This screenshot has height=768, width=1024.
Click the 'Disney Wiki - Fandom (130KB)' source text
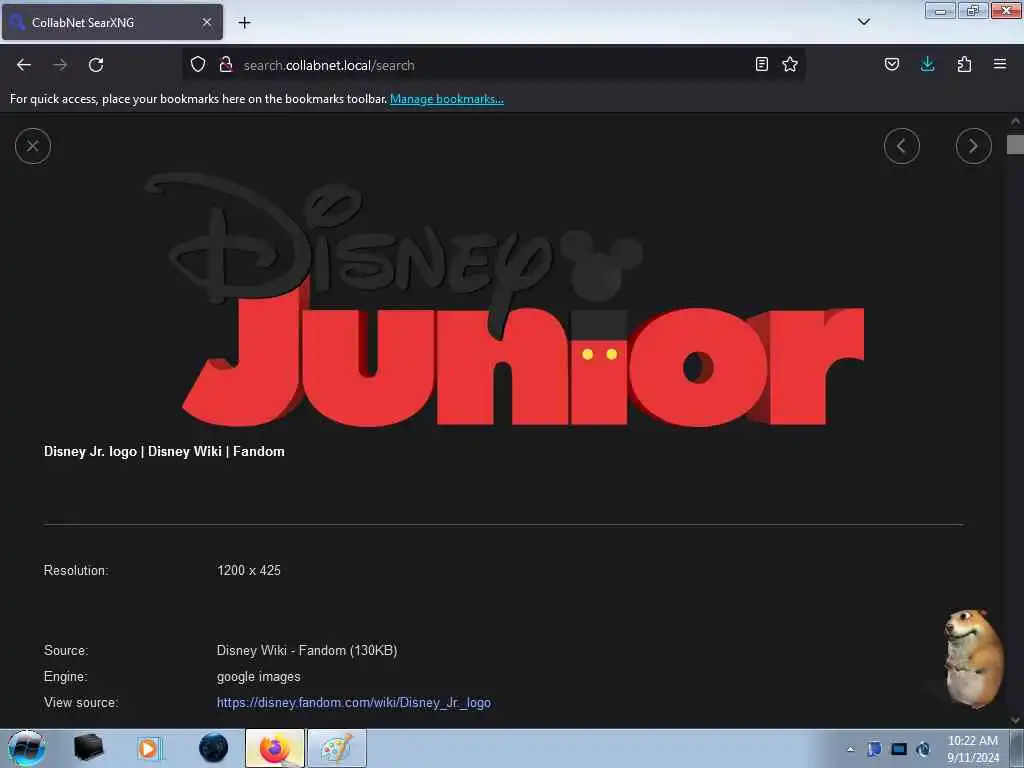tap(307, 650)
